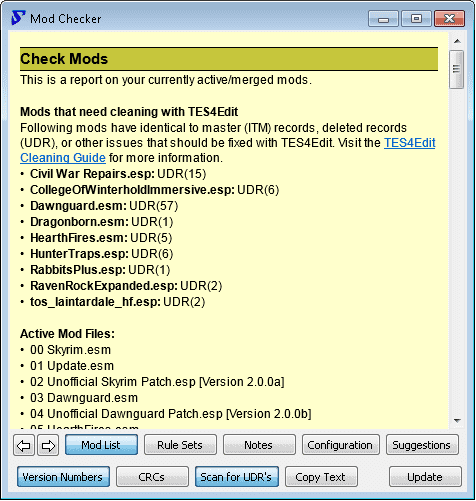Go back with the left arrow button
Screen dimensions: 476x501
coord(24,445)
